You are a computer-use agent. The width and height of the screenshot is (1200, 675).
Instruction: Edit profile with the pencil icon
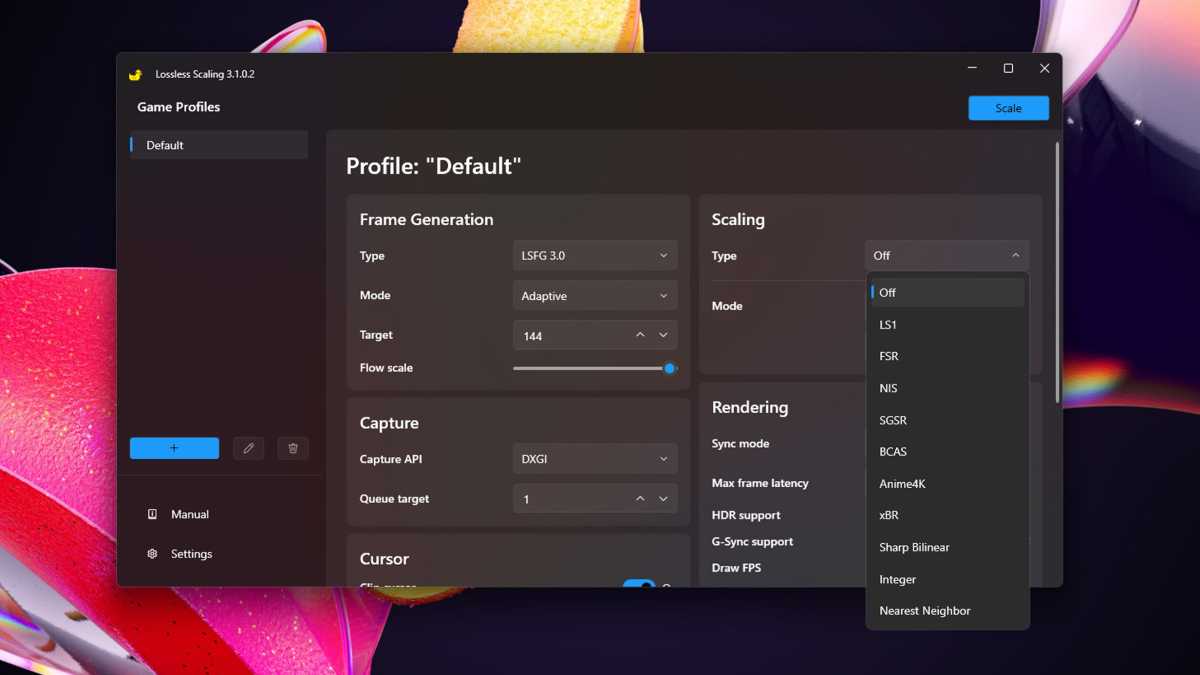(x=248, y=448)
